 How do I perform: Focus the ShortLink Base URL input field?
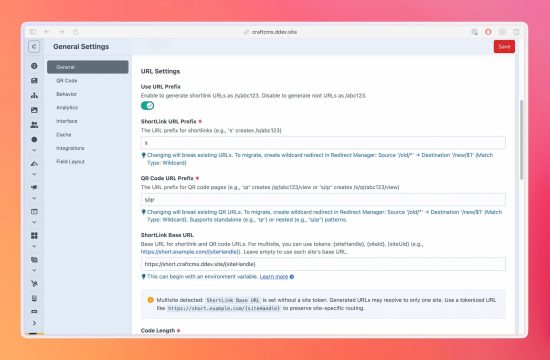(x=323, y=264)
